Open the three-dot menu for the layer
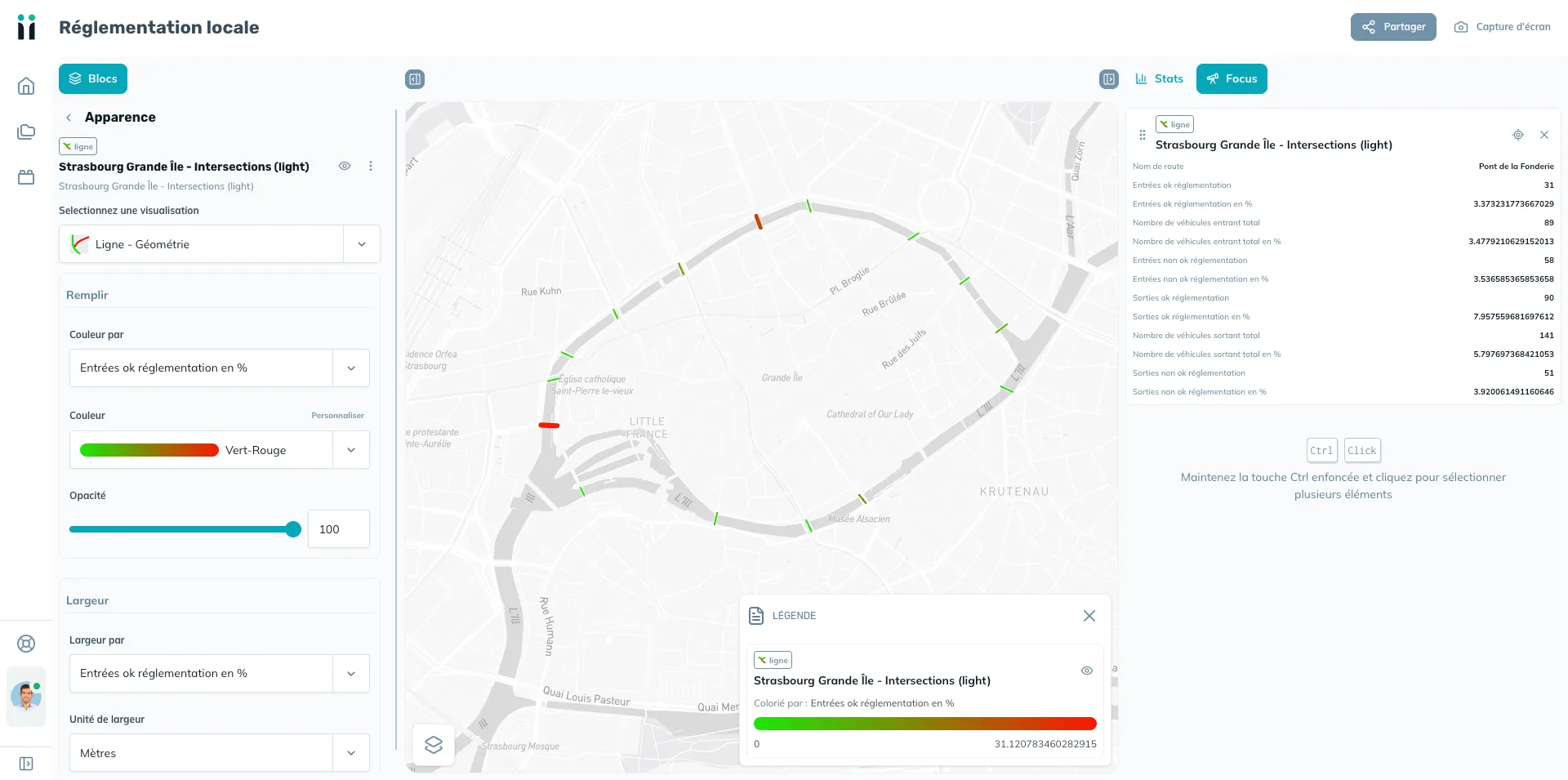This screenshot has height=780, width=1568. (371, 166)
